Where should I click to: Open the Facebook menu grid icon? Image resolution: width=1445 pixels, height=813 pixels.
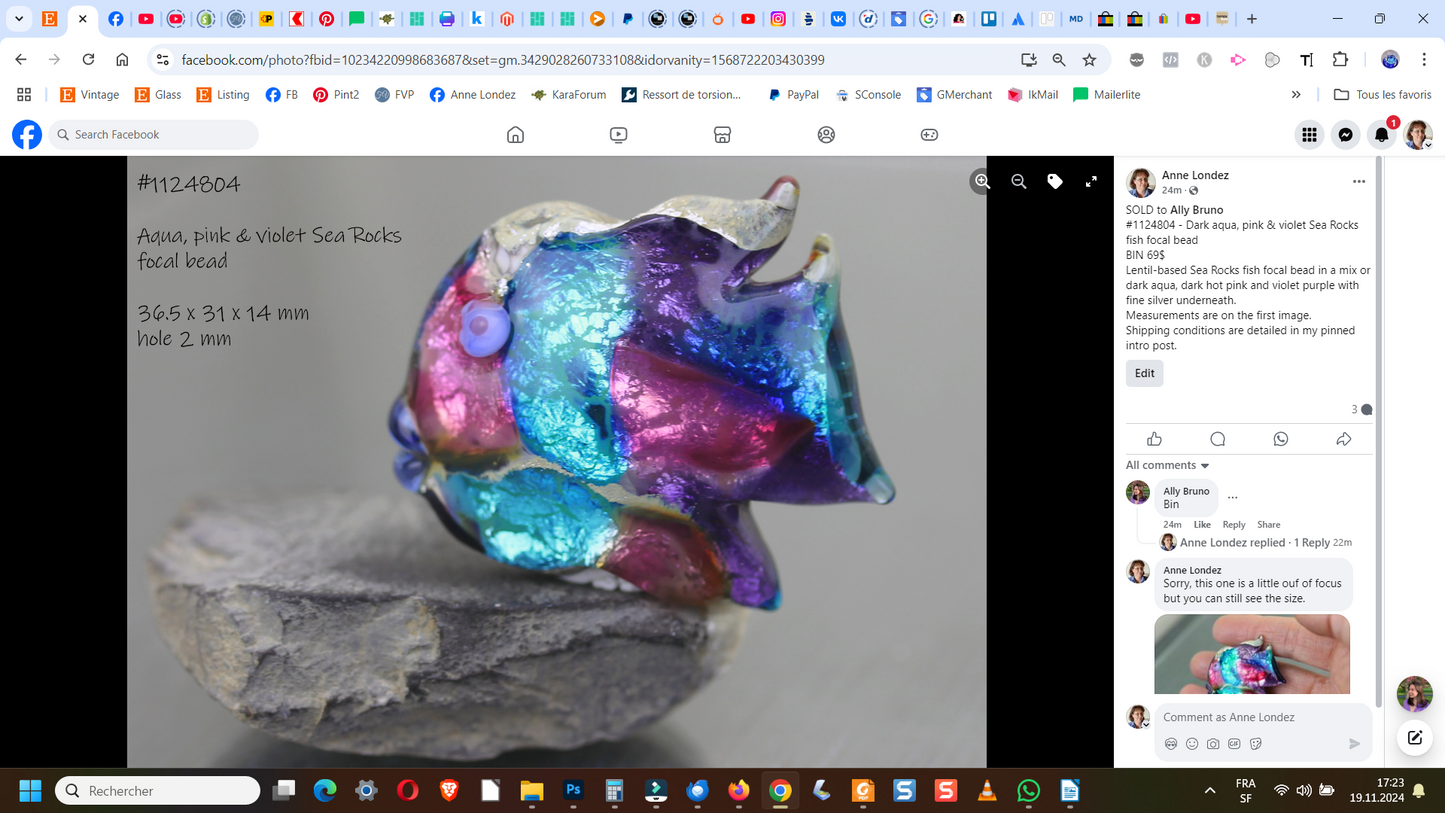[x=1309, y=134]
